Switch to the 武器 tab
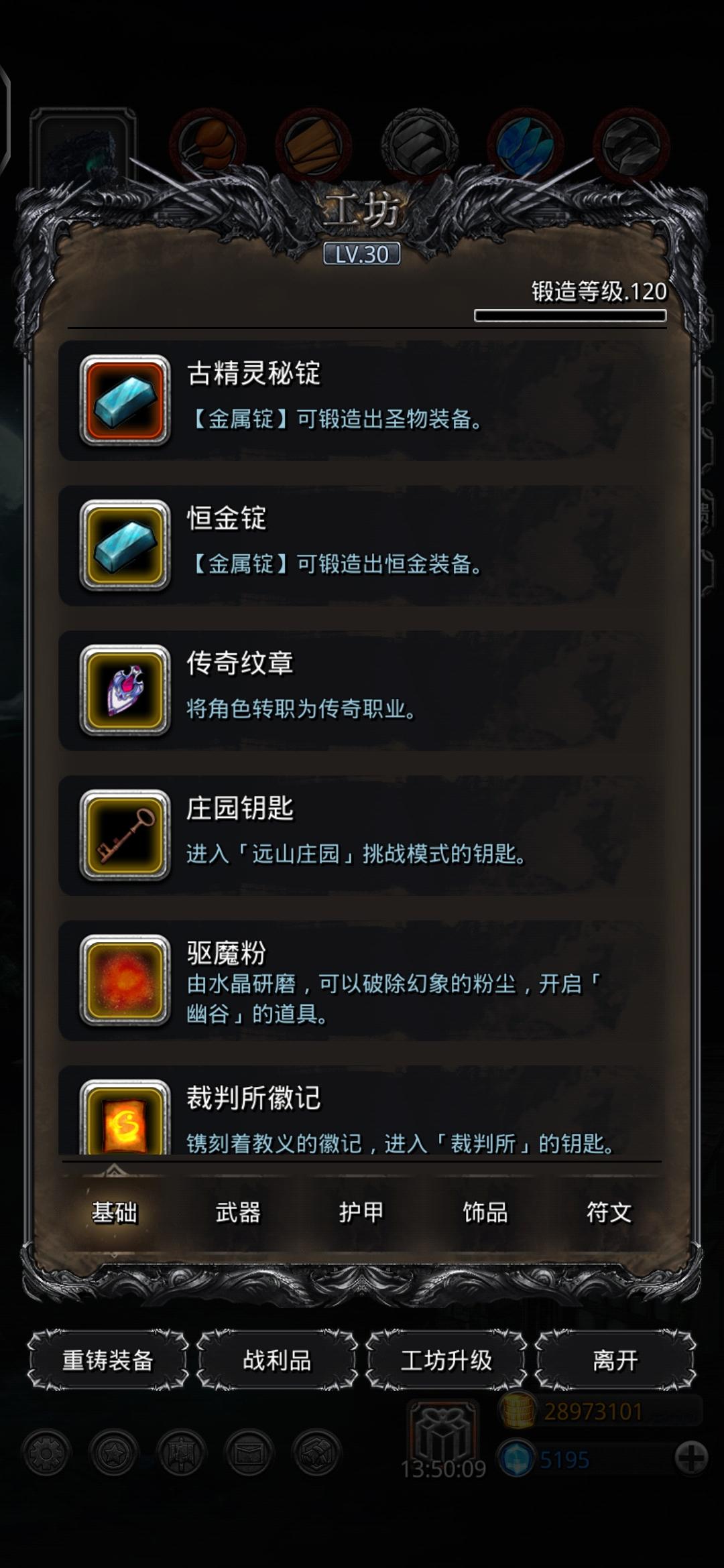 [238, 1212]
